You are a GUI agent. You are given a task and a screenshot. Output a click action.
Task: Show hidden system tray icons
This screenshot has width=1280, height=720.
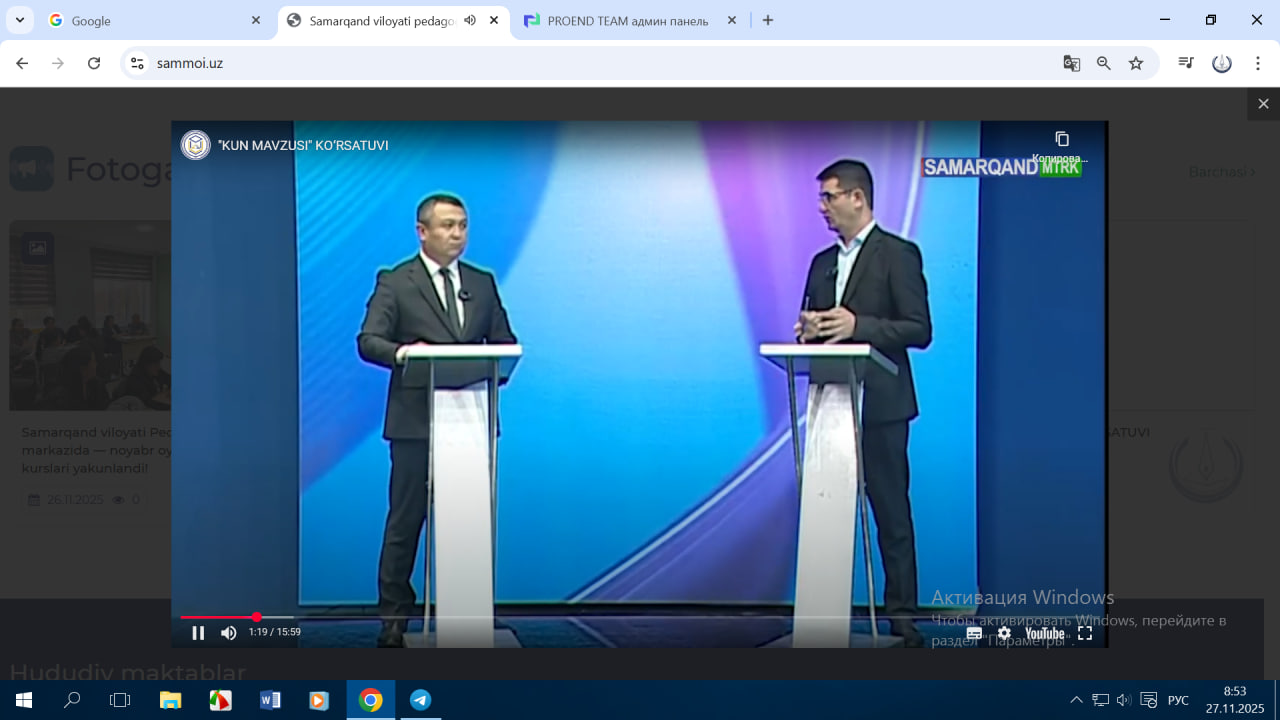(1076, 700)
